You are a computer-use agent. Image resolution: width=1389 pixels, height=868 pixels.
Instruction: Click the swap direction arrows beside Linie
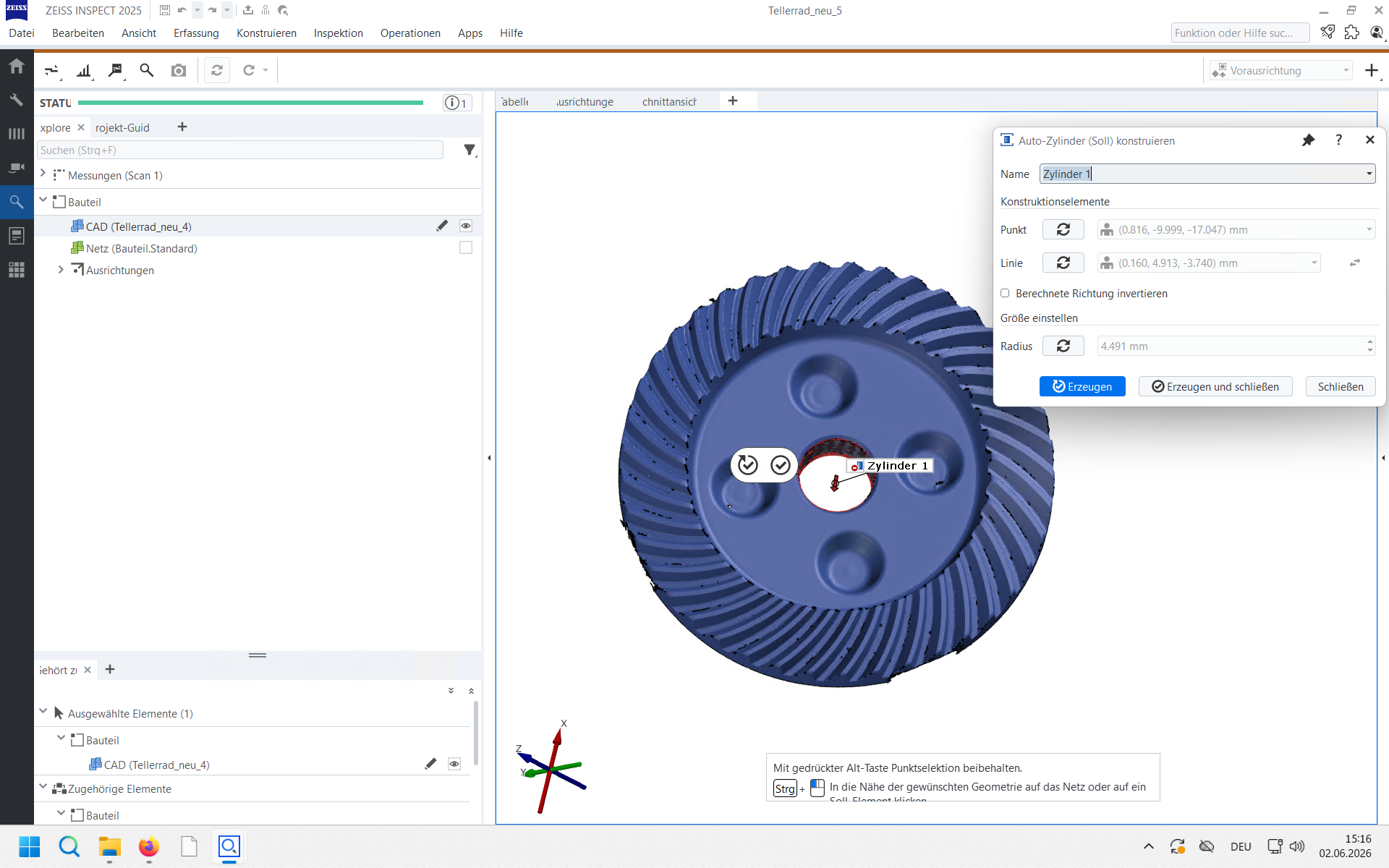[x=1355, y=263]
